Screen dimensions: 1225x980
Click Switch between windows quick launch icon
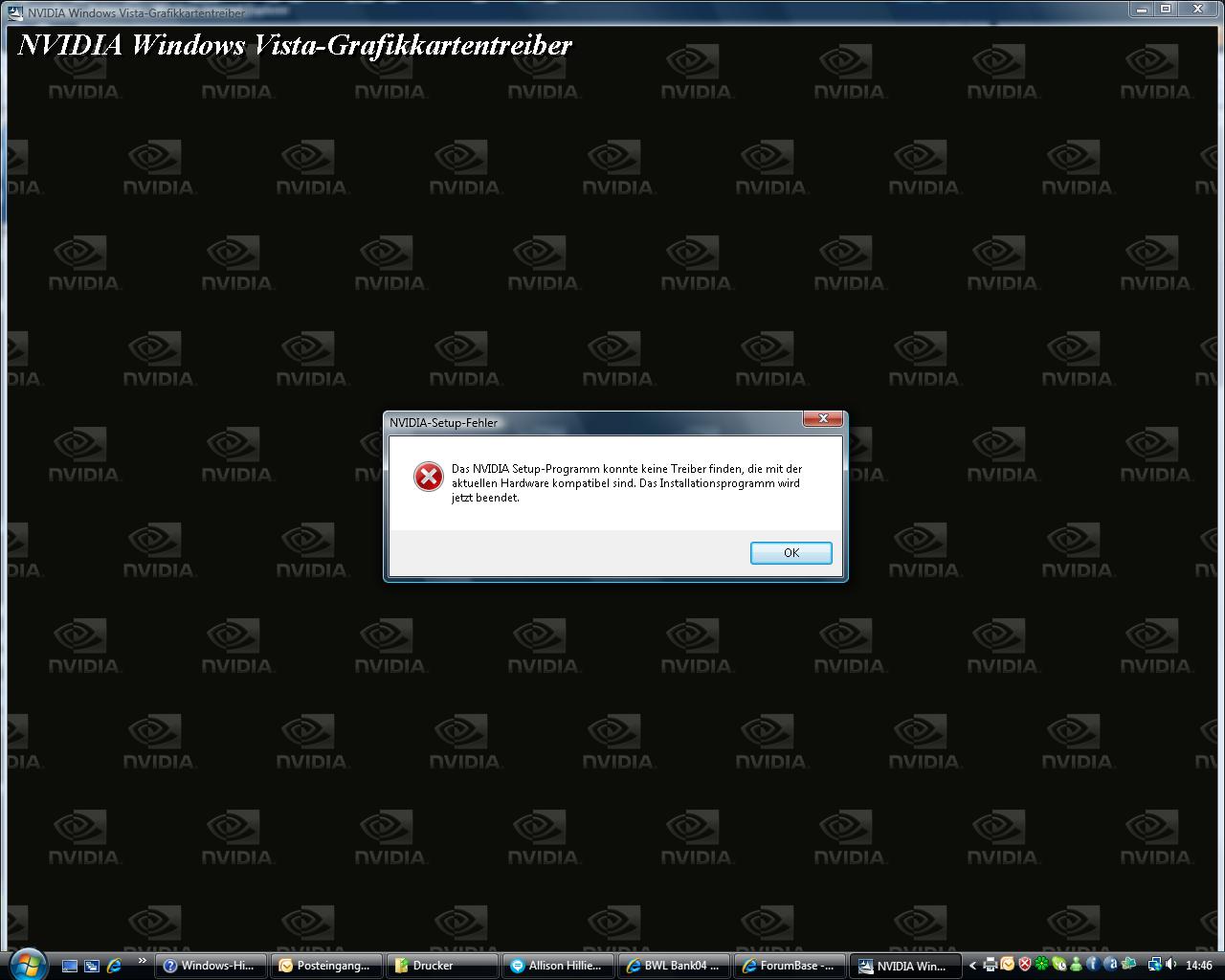[x=92, y=966]
